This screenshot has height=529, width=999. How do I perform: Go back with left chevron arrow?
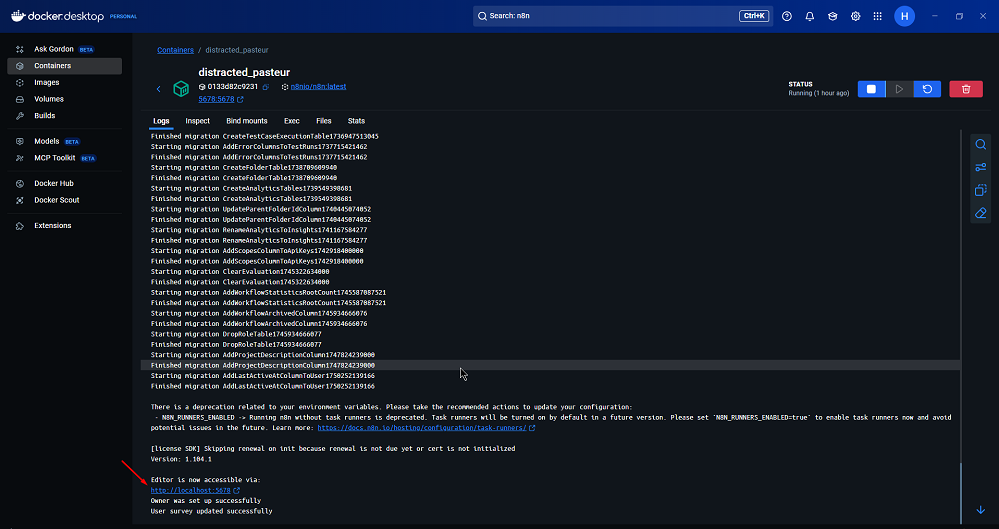[x=159, y=89]
